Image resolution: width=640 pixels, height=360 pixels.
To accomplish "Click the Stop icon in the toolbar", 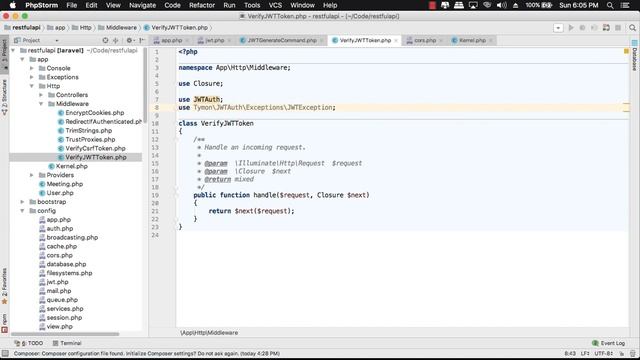I will point(618,28).
